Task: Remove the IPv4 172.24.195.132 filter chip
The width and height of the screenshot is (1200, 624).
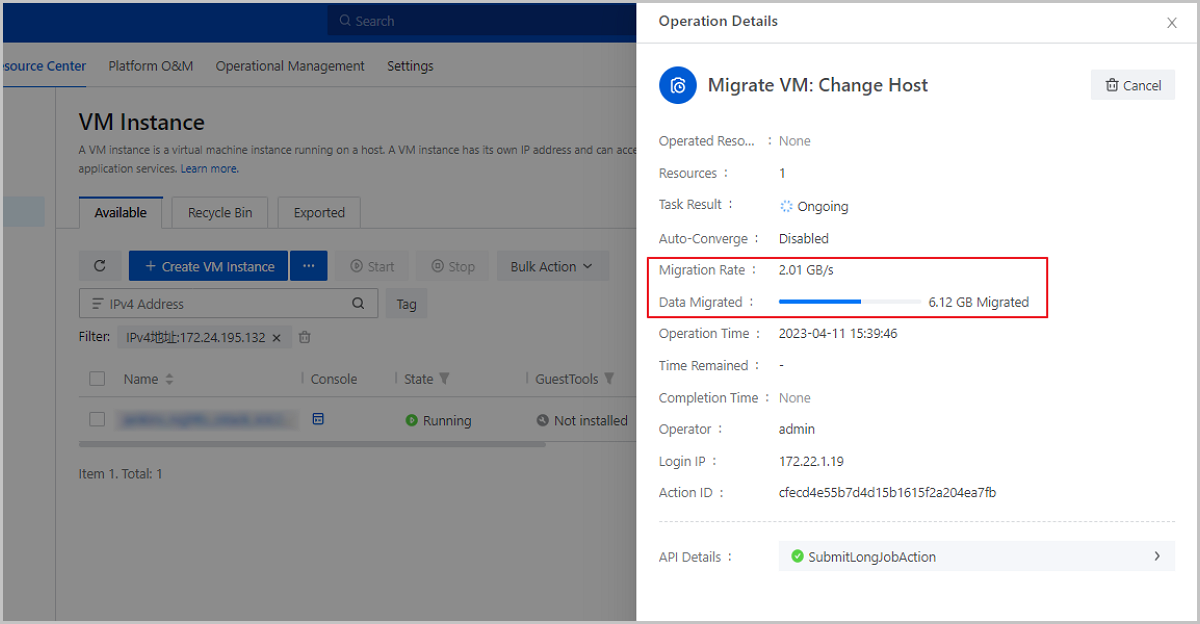Action: tap(277, 338)
